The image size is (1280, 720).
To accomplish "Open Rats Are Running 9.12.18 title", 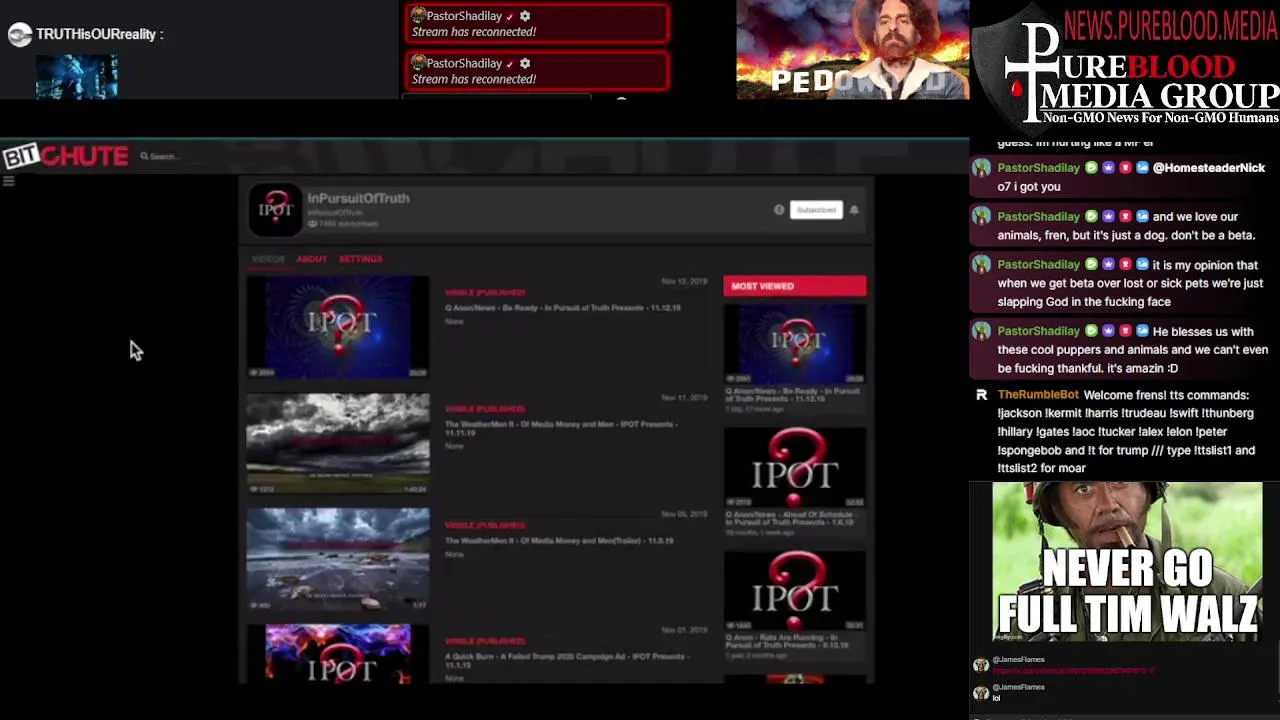I will tap(788, 641).
